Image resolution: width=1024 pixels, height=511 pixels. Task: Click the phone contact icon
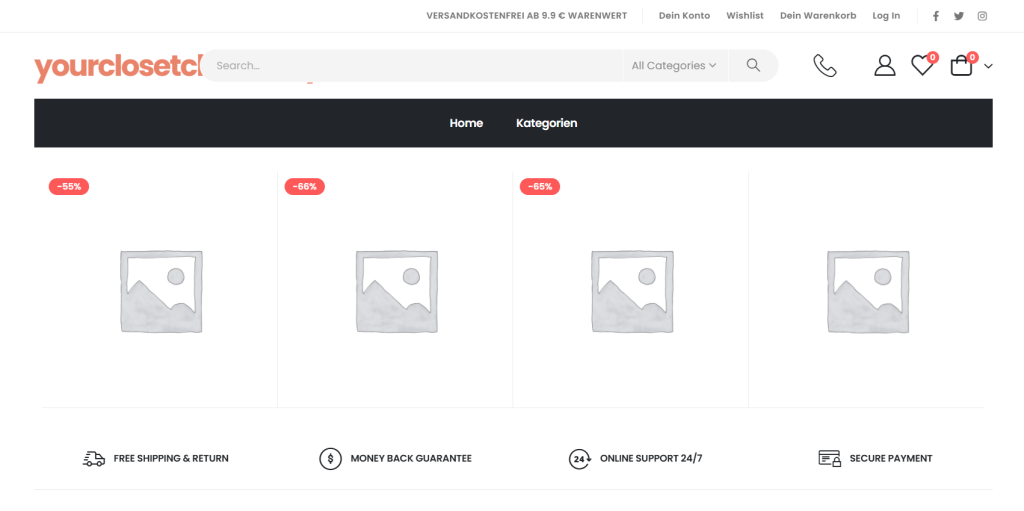point(824,66)
